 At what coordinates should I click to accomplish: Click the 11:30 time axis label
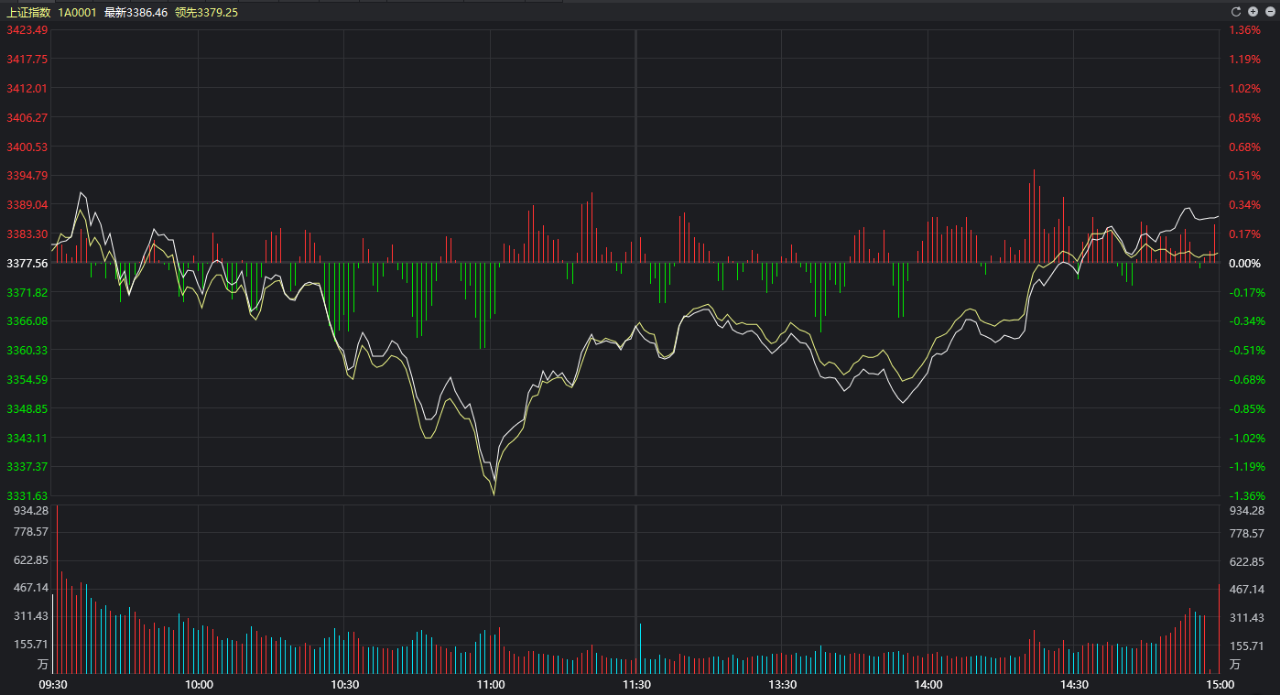pos(637,685)
